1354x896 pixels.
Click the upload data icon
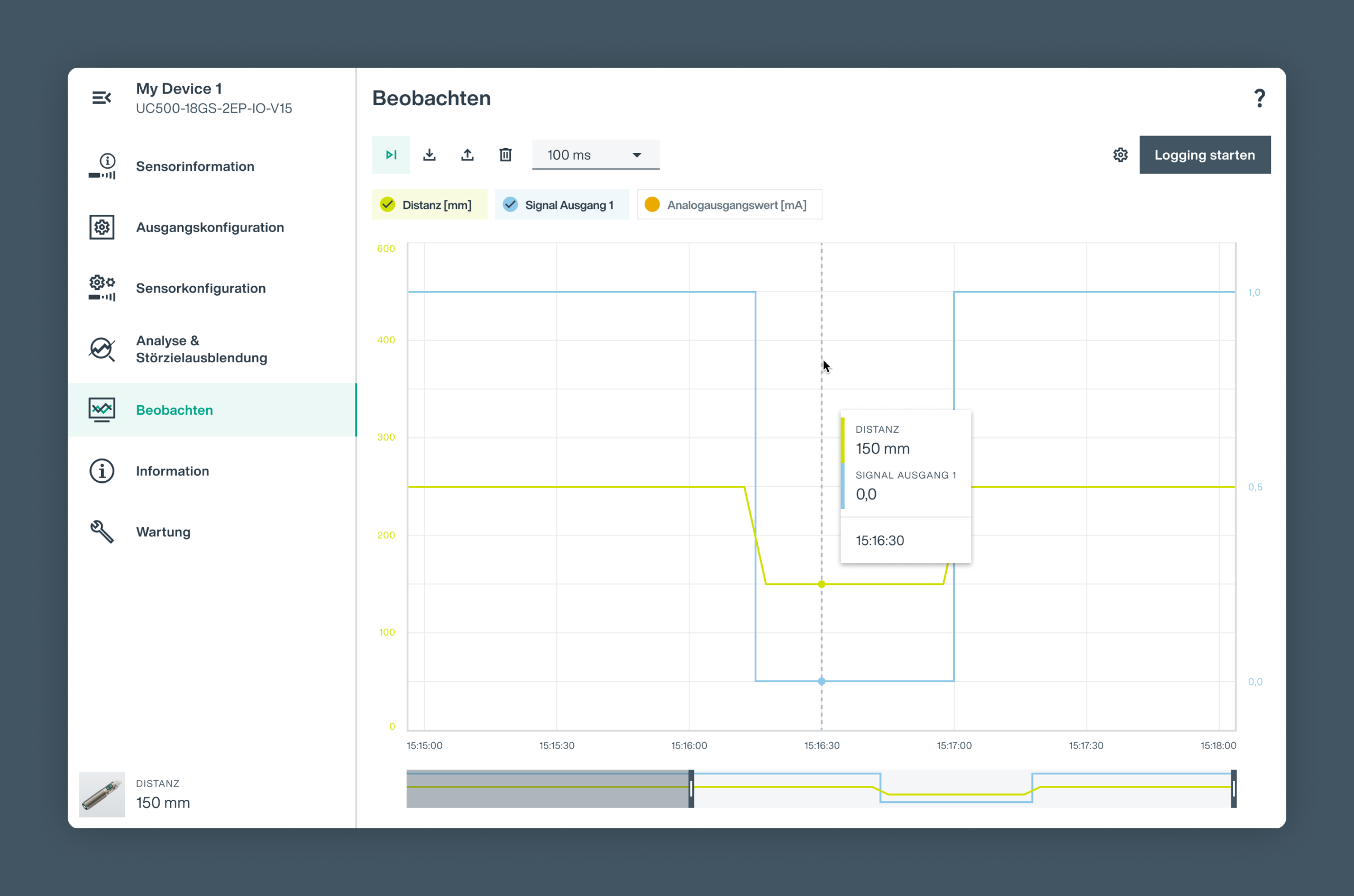click(468, 155)
